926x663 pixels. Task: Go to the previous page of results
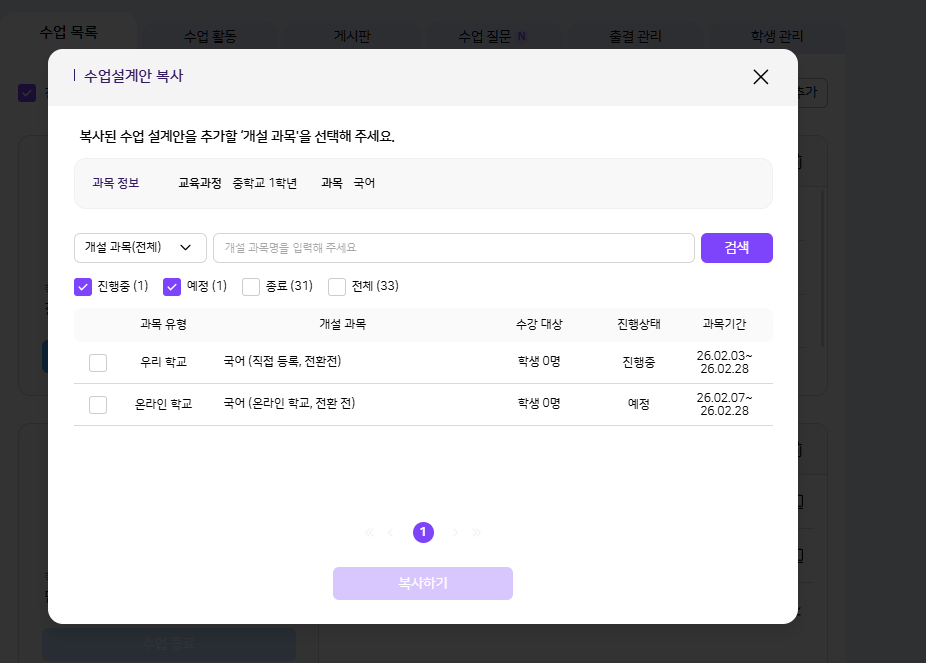(x=390, y=532)
